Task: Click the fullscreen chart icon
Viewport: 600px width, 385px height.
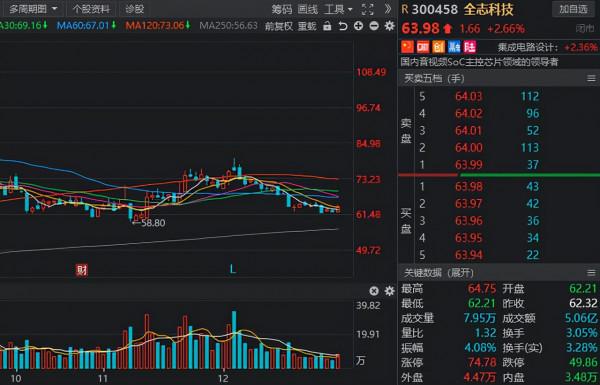Action: point(367,9)
